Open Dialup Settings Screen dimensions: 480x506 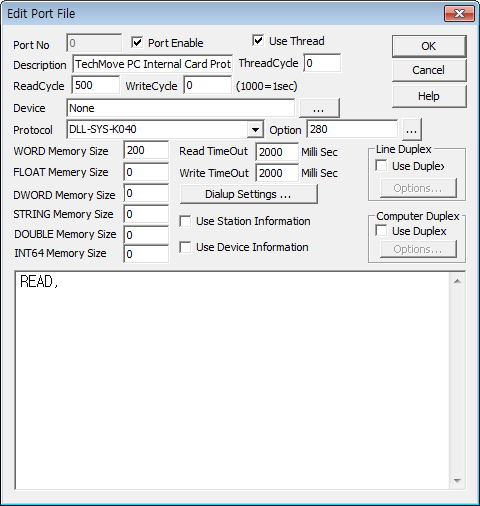coord(248,194)
